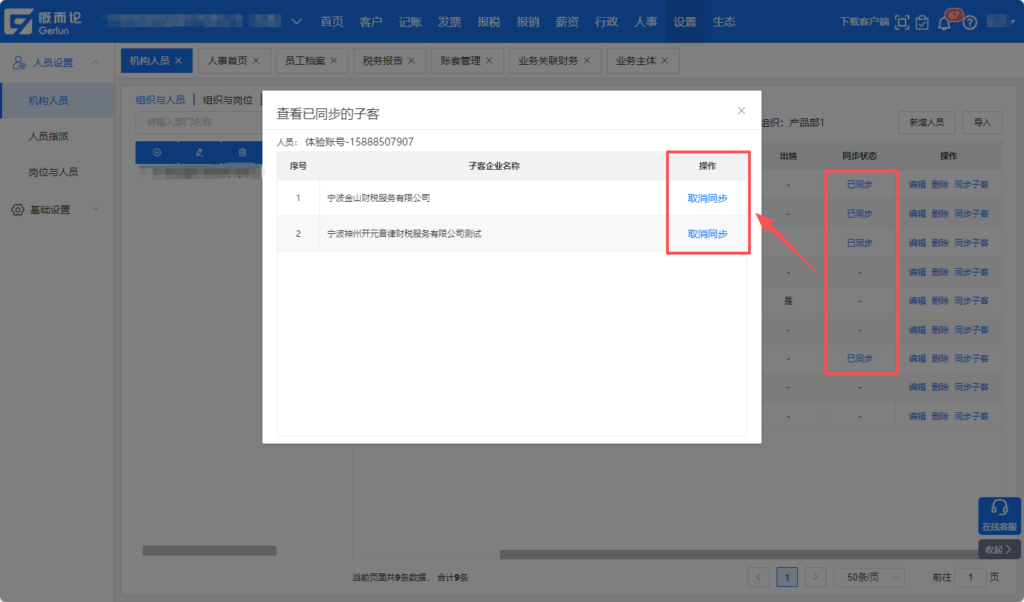Cancel sync for 宁波金山财税服务有限公司
Viewport: 1024px width, 602px height.
coord(707,198)
